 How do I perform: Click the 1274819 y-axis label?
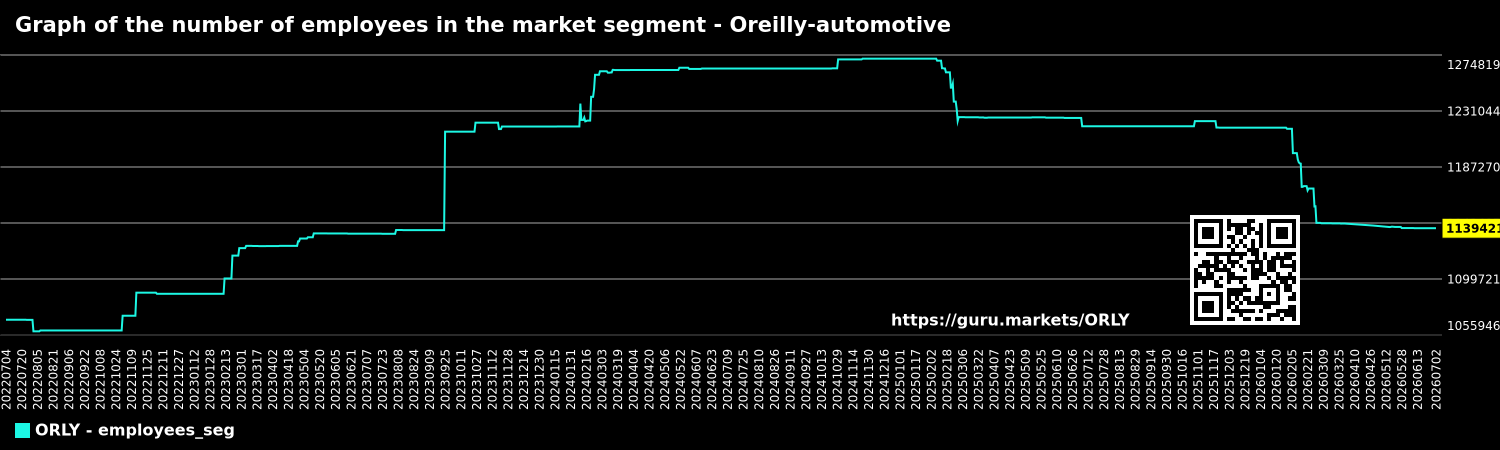1473,65
